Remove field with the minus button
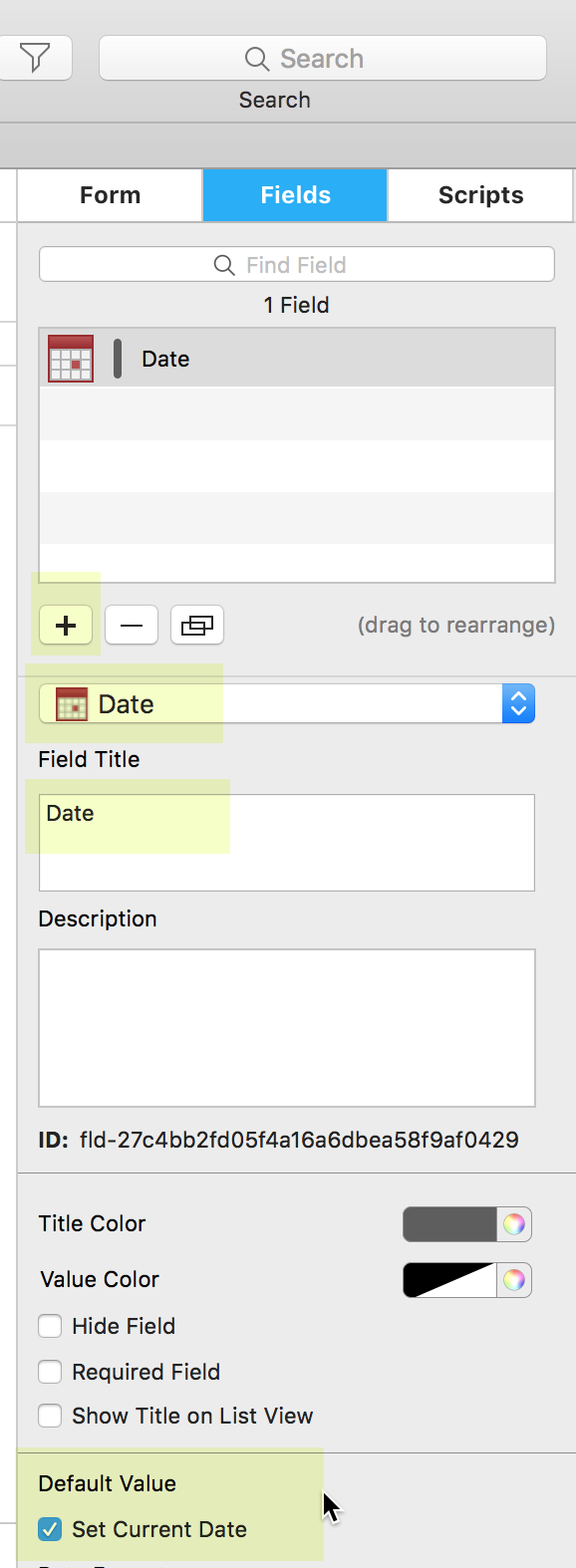The height and width of the screenshot is (1568, 576). (132, 626)
